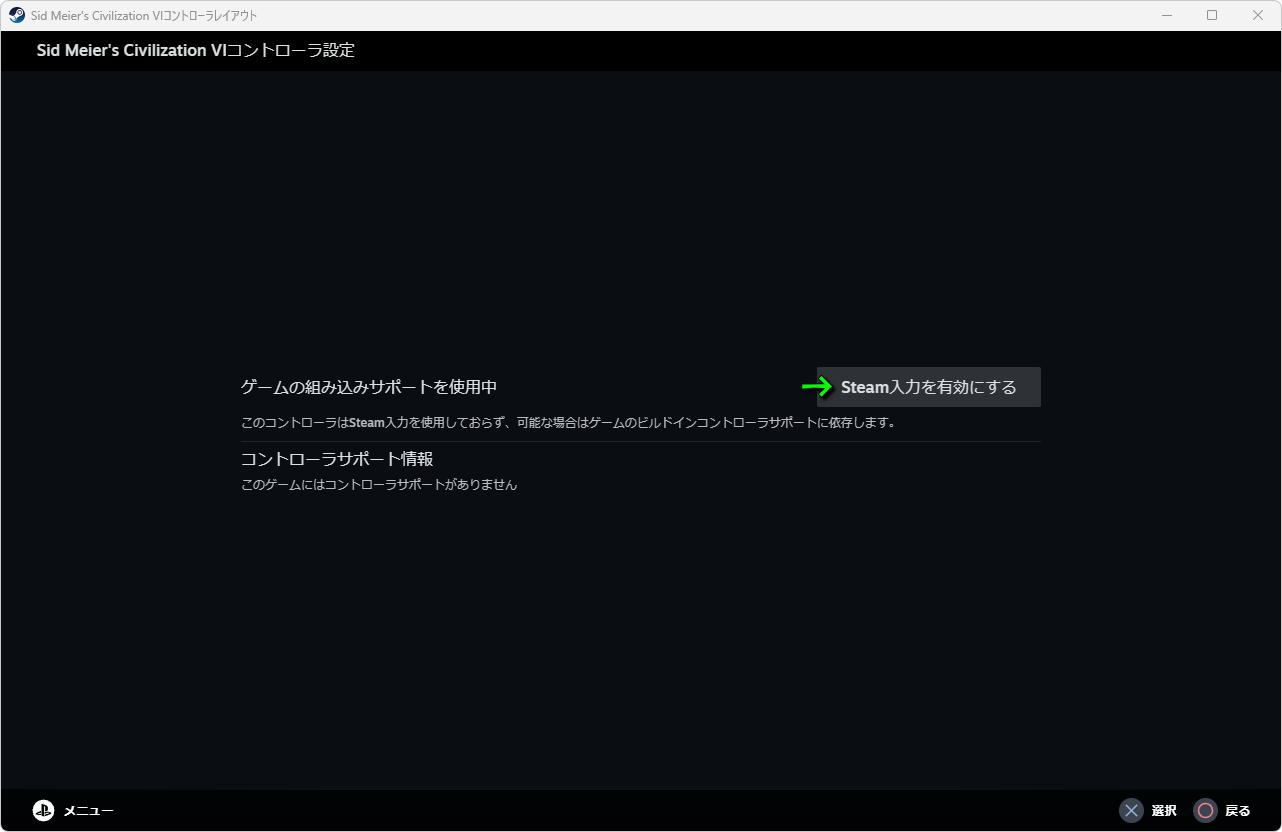Minimize the controller layout window
The image size is (1282, 832).
(x=1166, y=16)
